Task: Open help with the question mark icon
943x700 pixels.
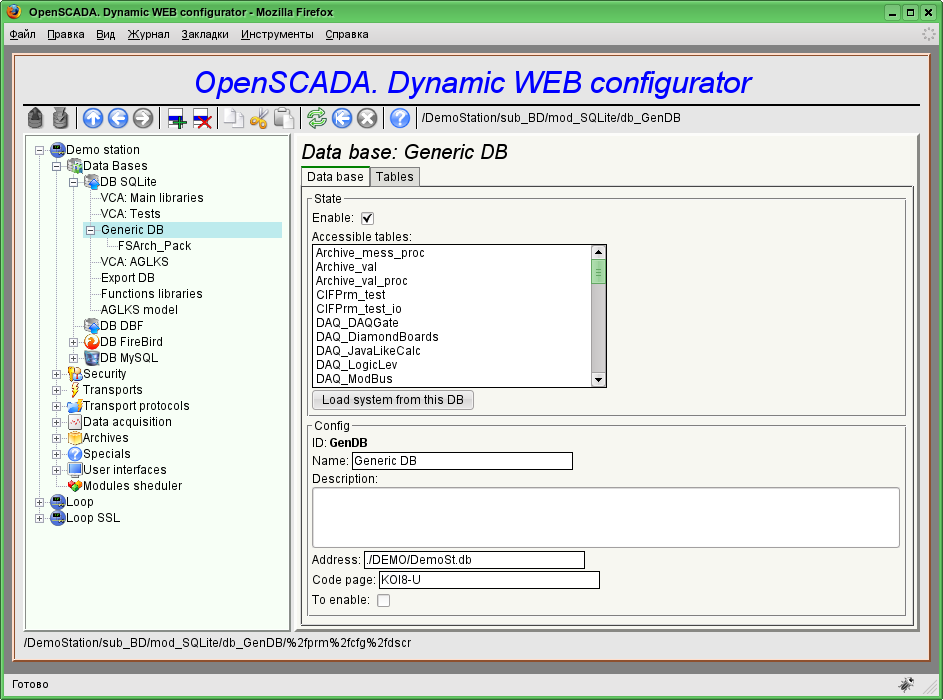Action: 400,118
